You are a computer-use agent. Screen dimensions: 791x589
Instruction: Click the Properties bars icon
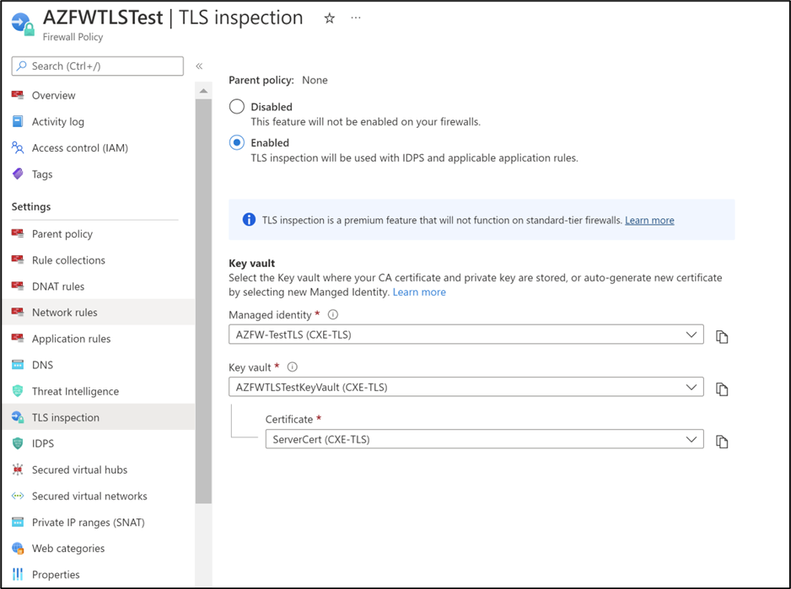pos(18,574)
